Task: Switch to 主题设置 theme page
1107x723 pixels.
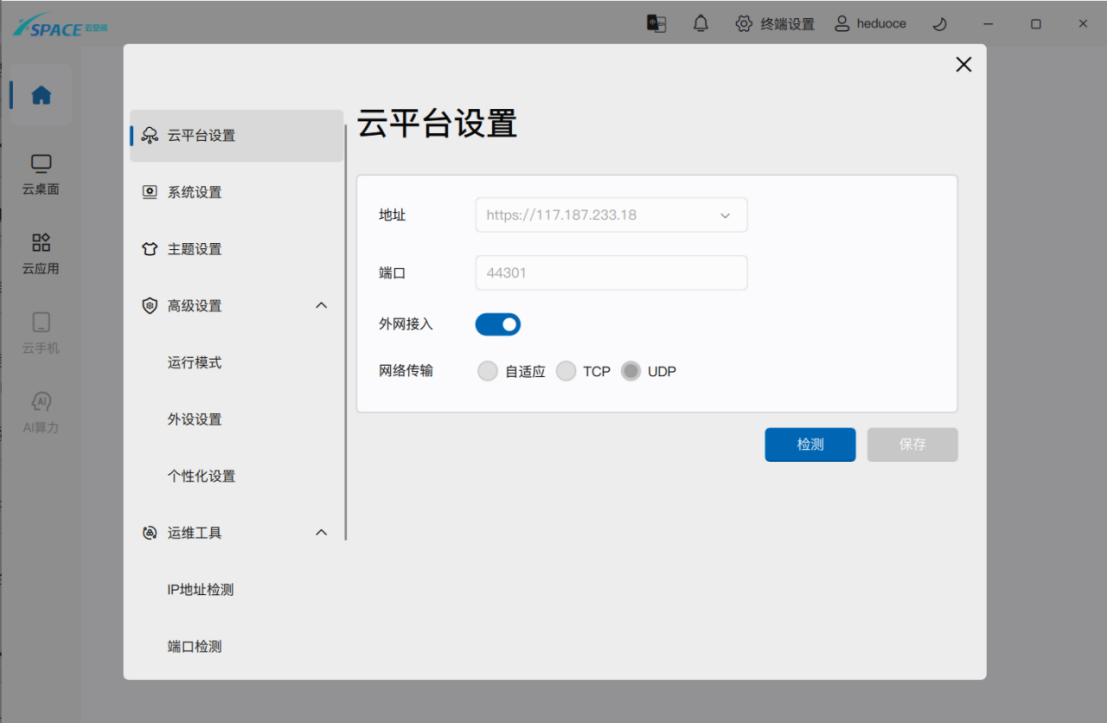Action: click(194, 249)
